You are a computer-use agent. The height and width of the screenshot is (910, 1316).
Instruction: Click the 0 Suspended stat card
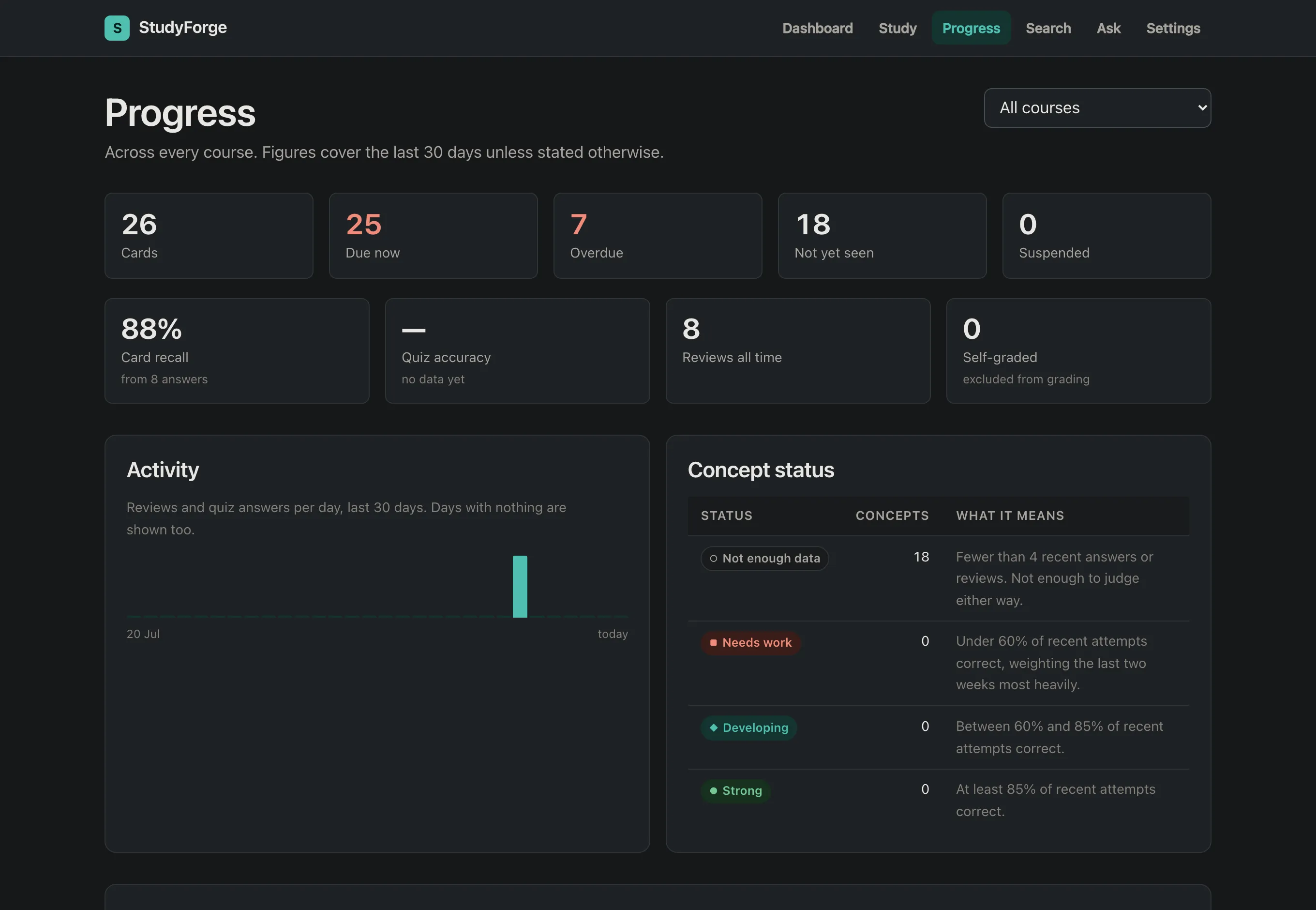[x=1106, y=235]
